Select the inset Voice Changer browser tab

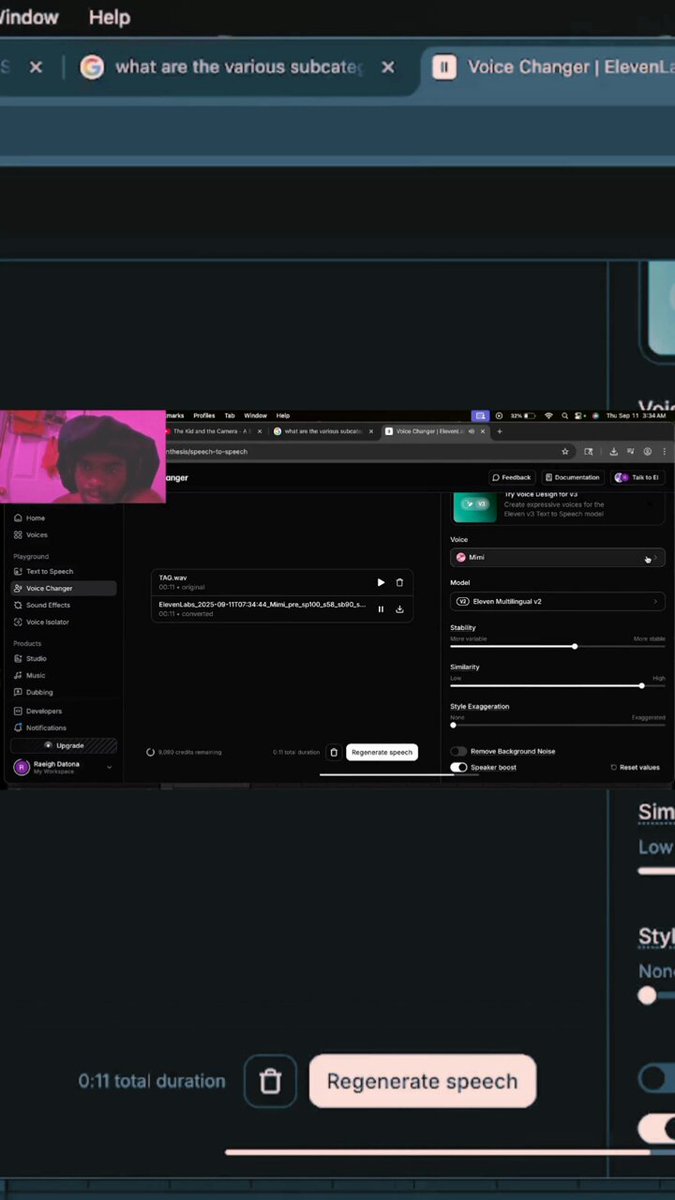pos(436,431)
